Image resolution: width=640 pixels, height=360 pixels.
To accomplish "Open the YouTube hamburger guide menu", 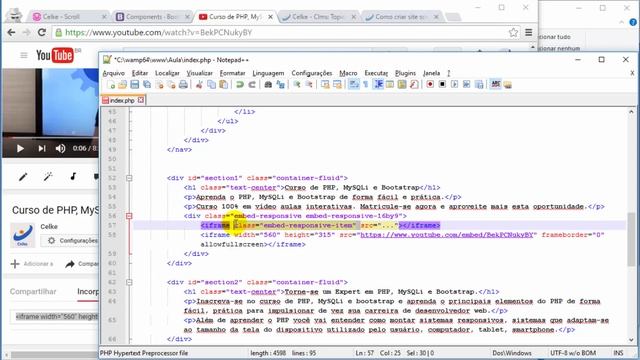I will pyautogui.click(x=24, y=55).
